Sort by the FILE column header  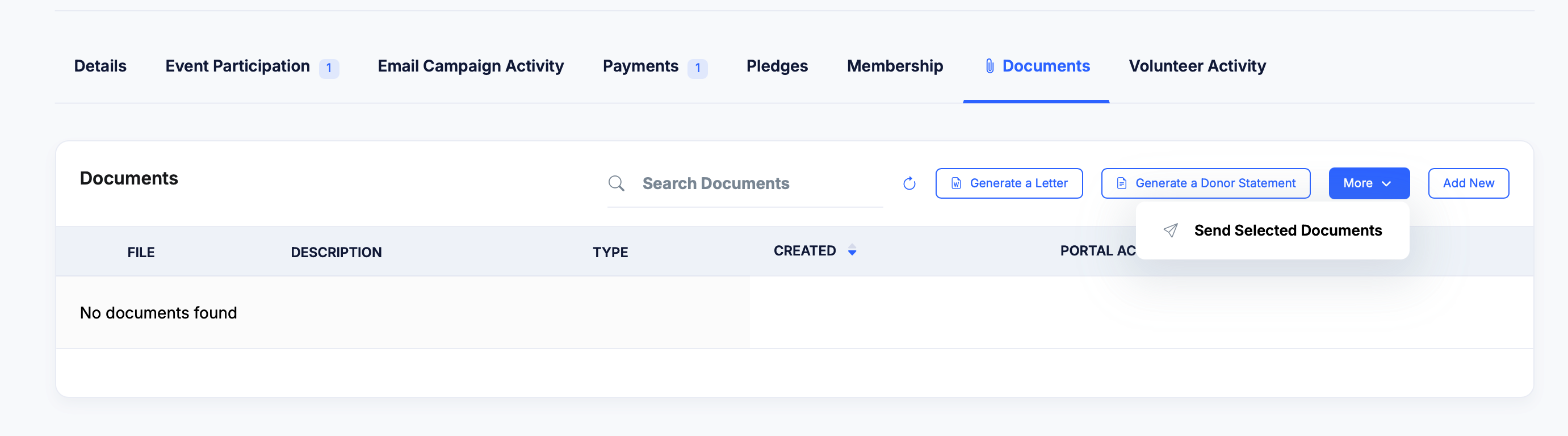(141, 252)
